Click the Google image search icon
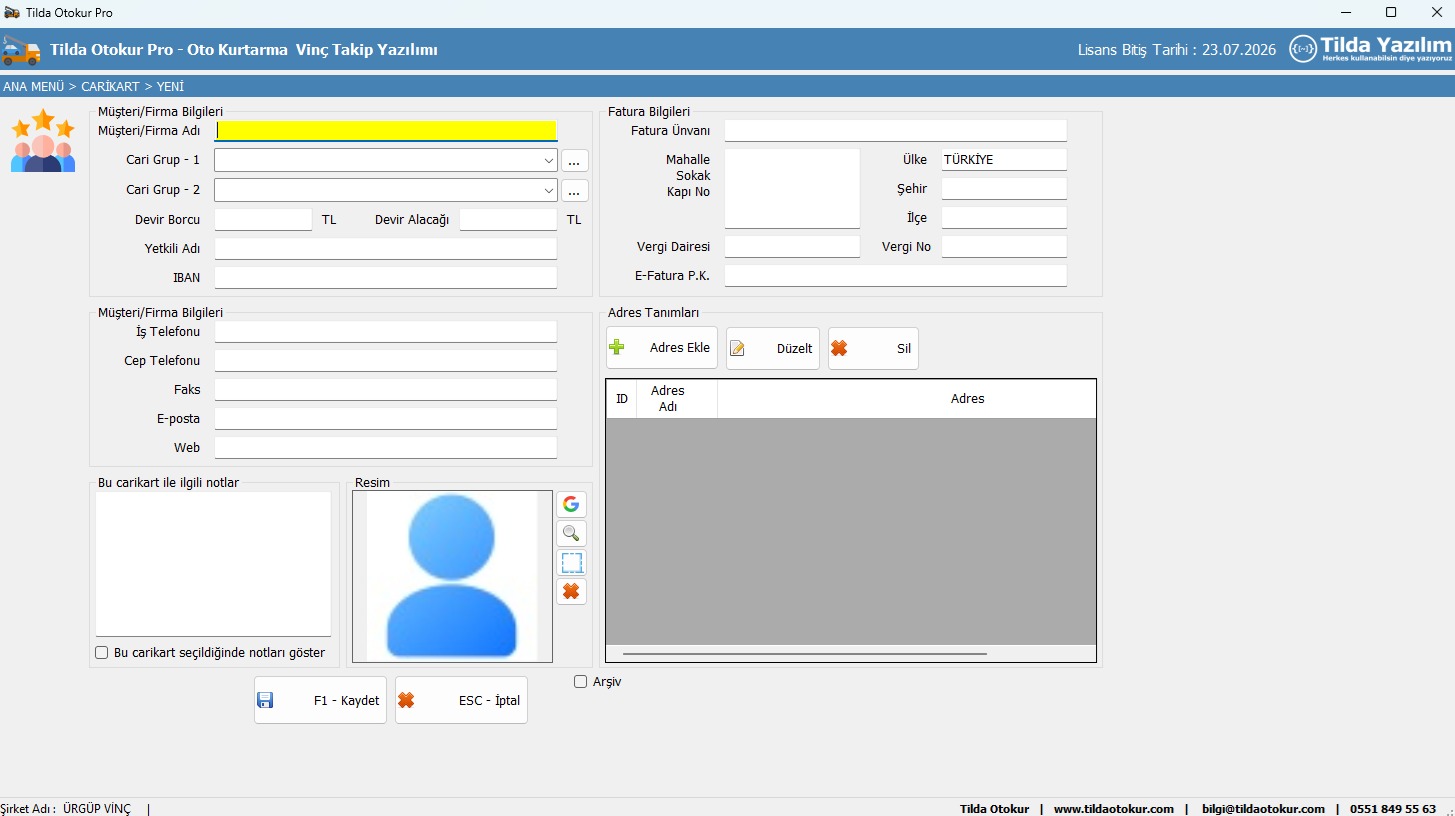The image size is (1455, 816). 571,504
